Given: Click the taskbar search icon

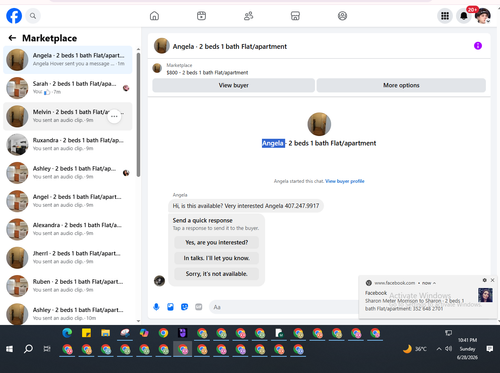Looking at the screenshot, I should [28, 349].
